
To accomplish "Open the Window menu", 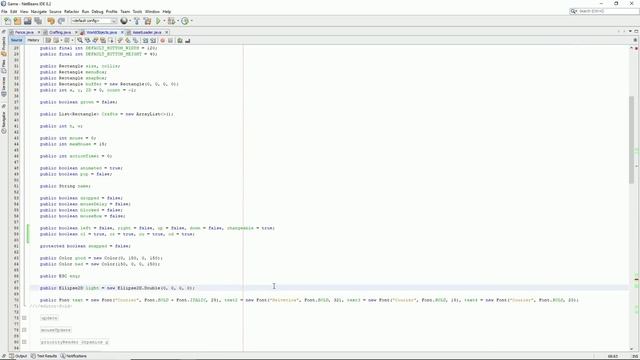I will coord(152,11).
